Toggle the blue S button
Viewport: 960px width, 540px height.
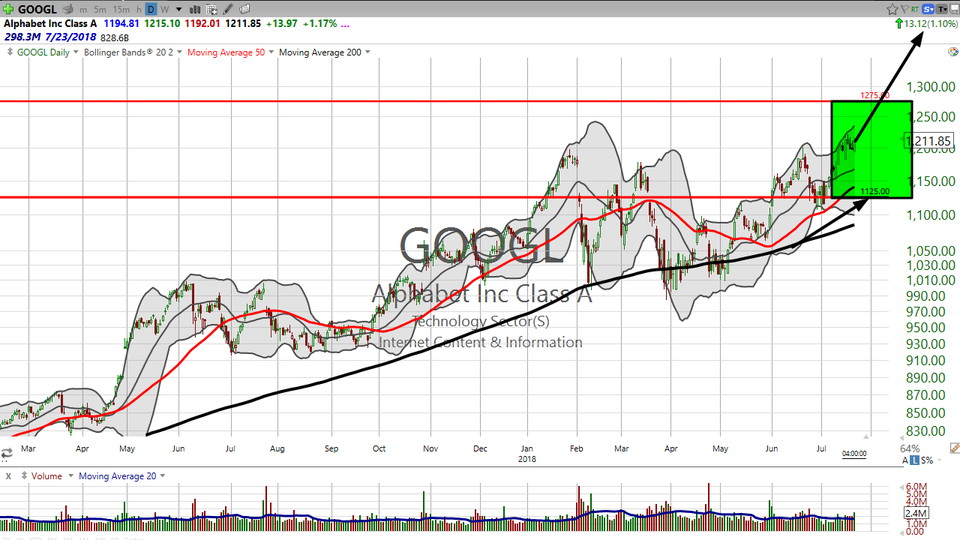coord(928,8)
